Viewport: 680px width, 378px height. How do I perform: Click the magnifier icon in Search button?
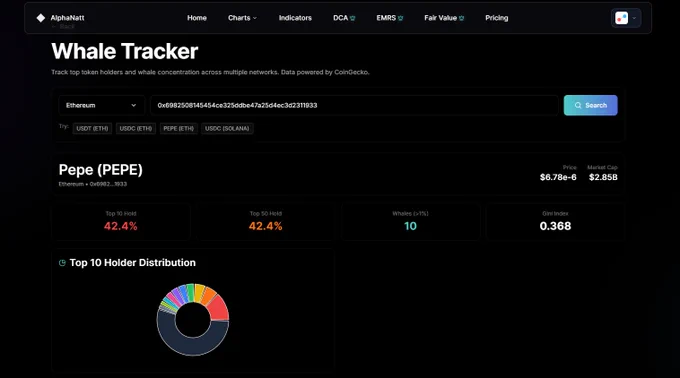(578, 105)
